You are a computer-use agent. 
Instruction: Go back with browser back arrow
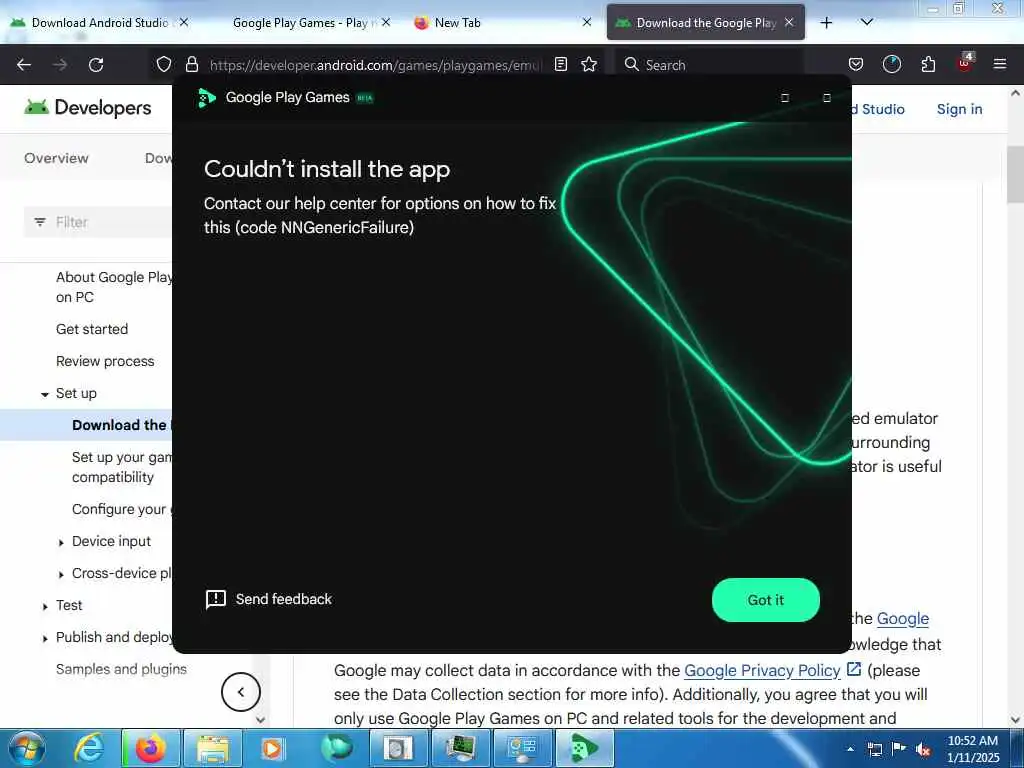click(x=24, y=65)
